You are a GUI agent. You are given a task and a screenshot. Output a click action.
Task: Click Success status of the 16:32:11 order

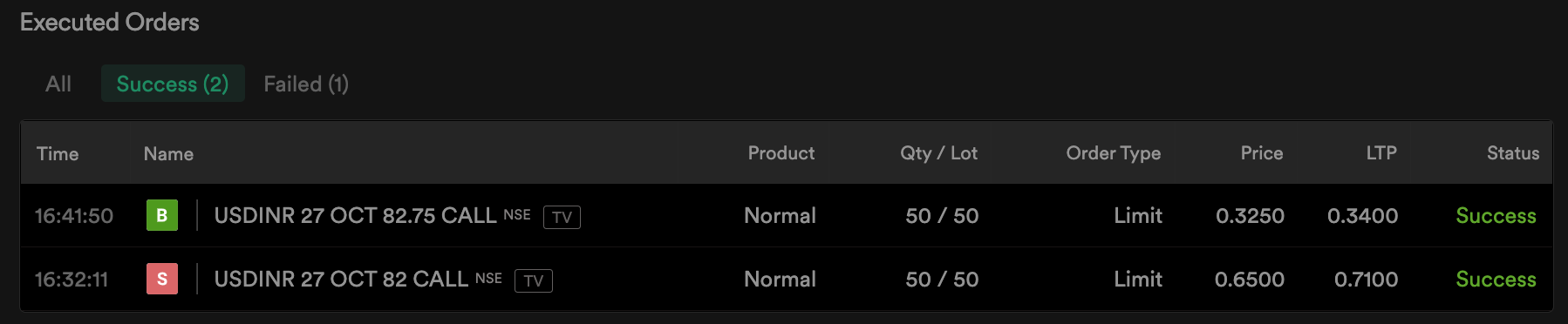pos(1496,279)
